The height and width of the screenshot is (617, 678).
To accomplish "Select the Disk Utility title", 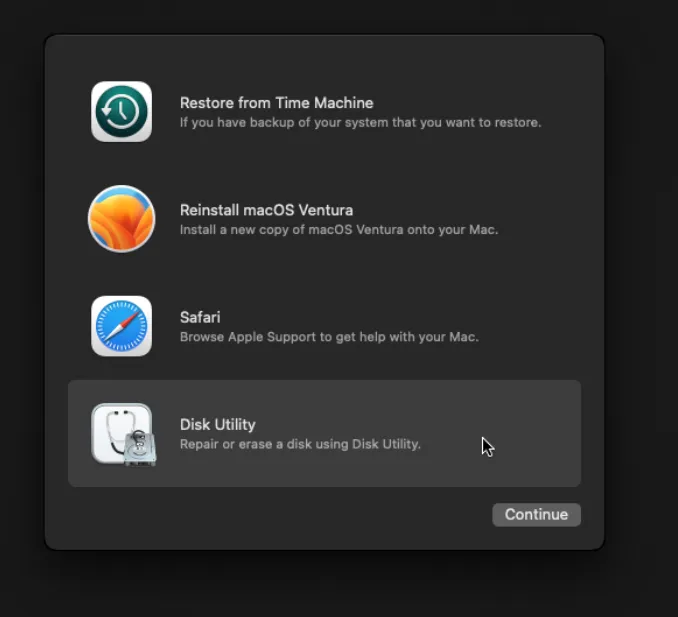I will 217,425.
